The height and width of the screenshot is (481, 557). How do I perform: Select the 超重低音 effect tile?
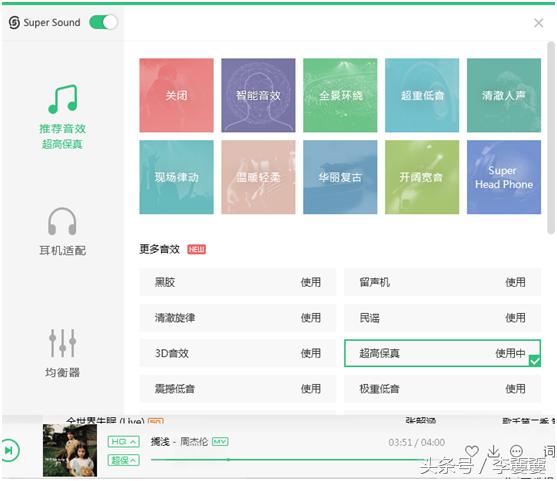click(422, 95)
